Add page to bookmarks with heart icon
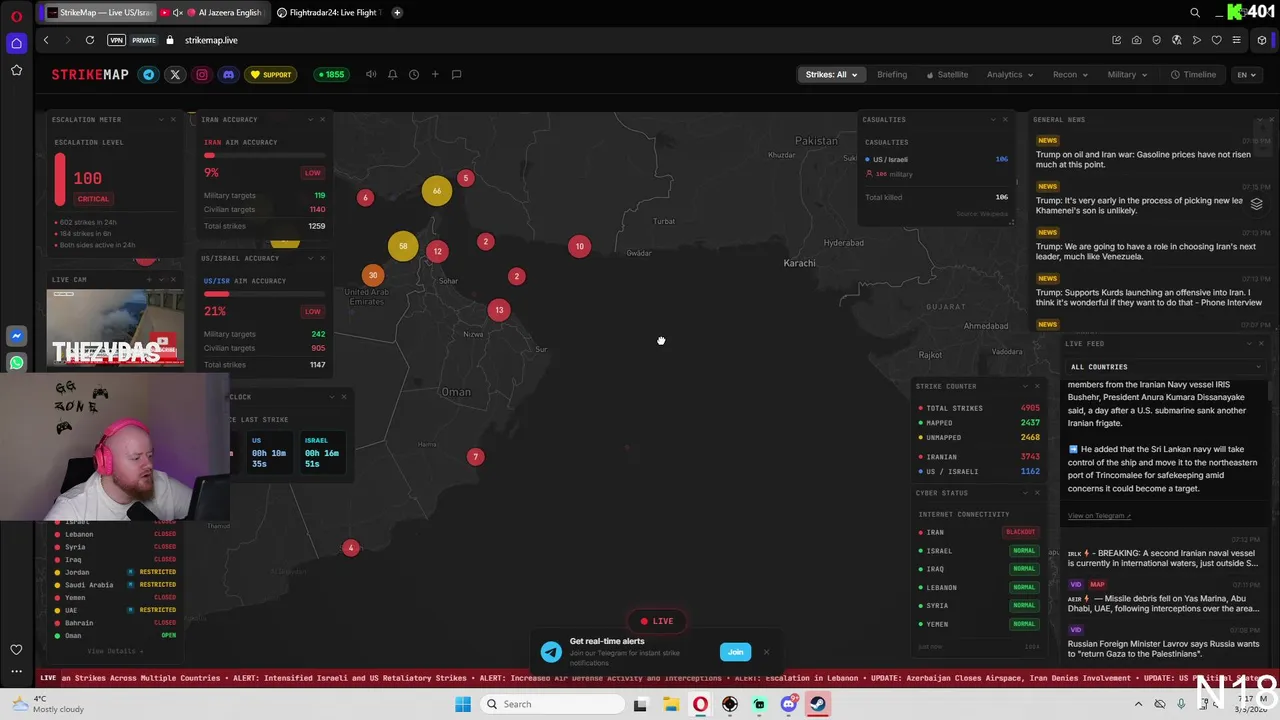This screenshot has height=720, width=1280. click(1216, 40)
